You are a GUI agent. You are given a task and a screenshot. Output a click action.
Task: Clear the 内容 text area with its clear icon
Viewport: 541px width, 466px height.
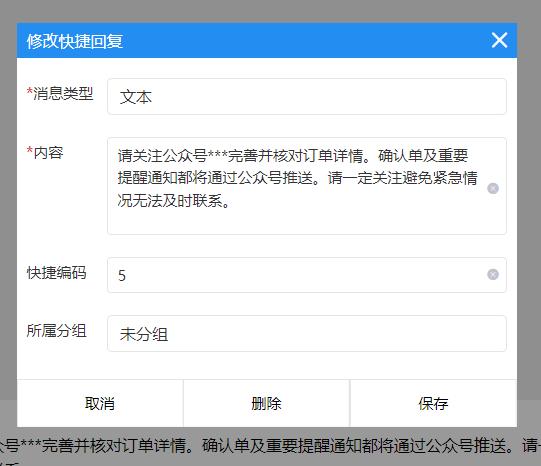click(493, 188)
